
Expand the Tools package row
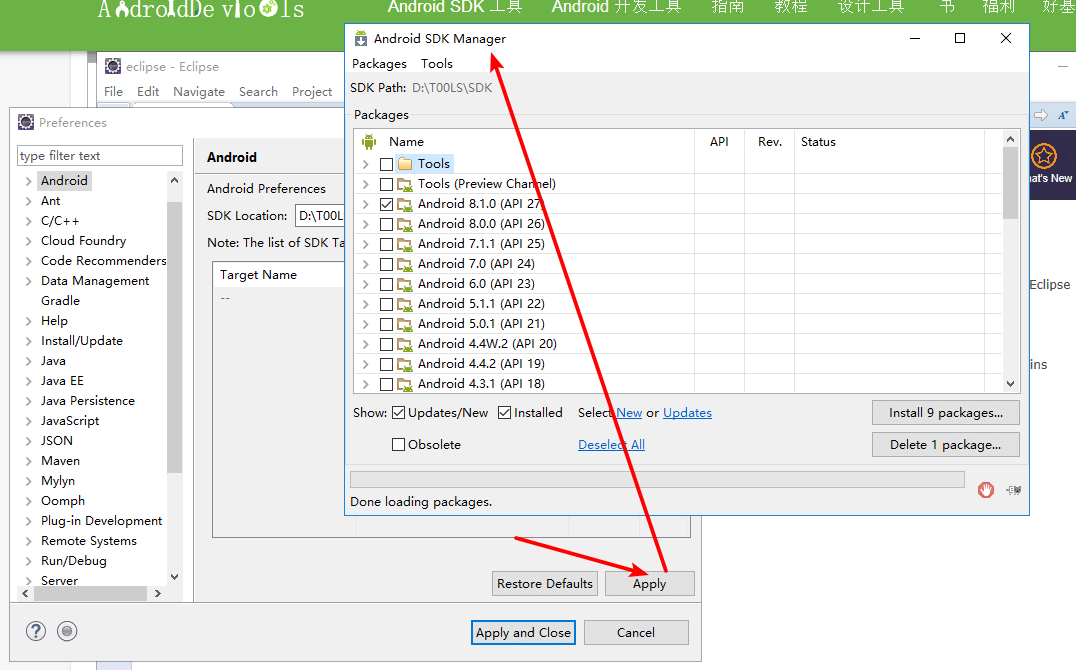[x=366, y=164]
